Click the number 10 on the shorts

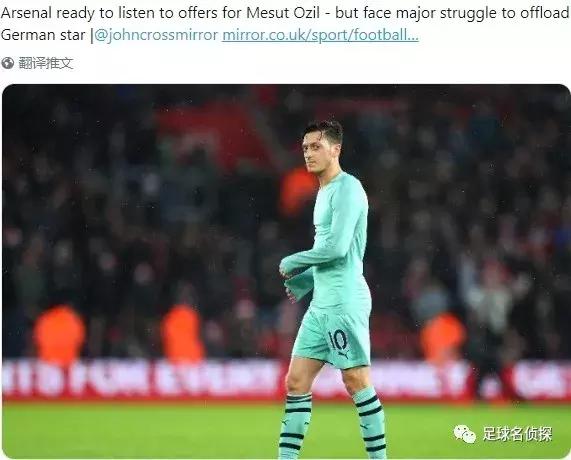point(338,340)
